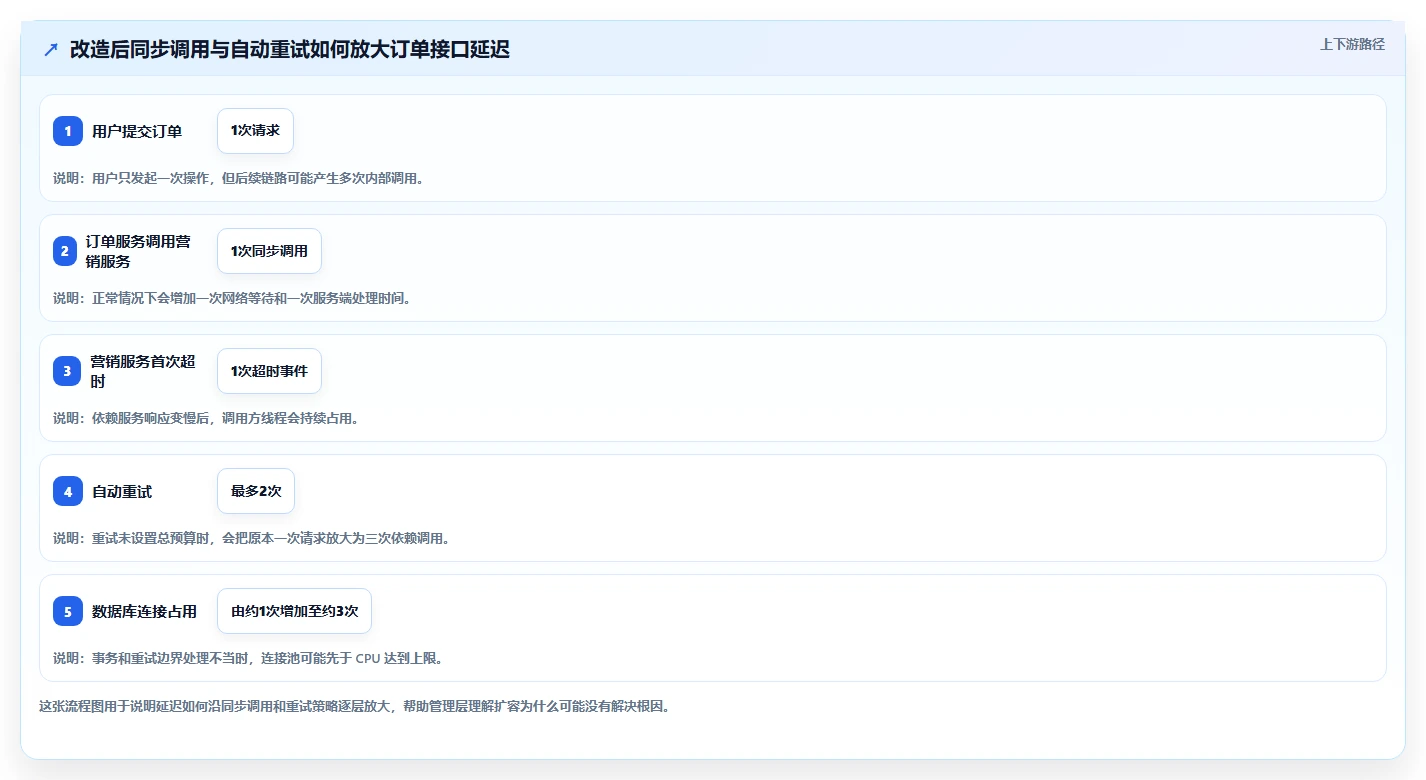Click the step number 3 badge

pyautogui.click(x=67, y=371)
